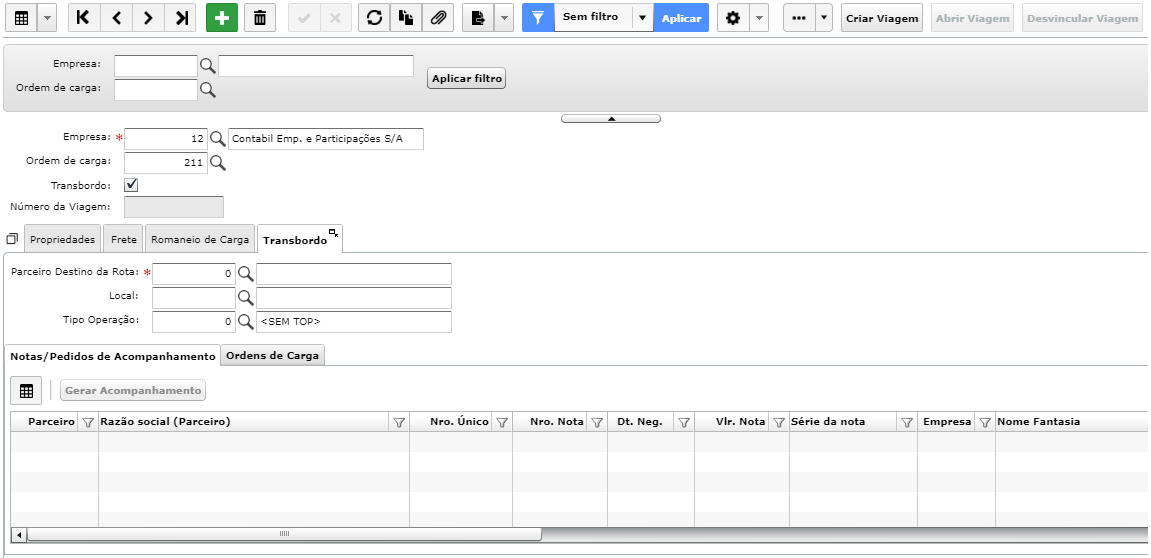Expand the settings gear dropdown arrow

pyautogui.click(x=759, y=18)
